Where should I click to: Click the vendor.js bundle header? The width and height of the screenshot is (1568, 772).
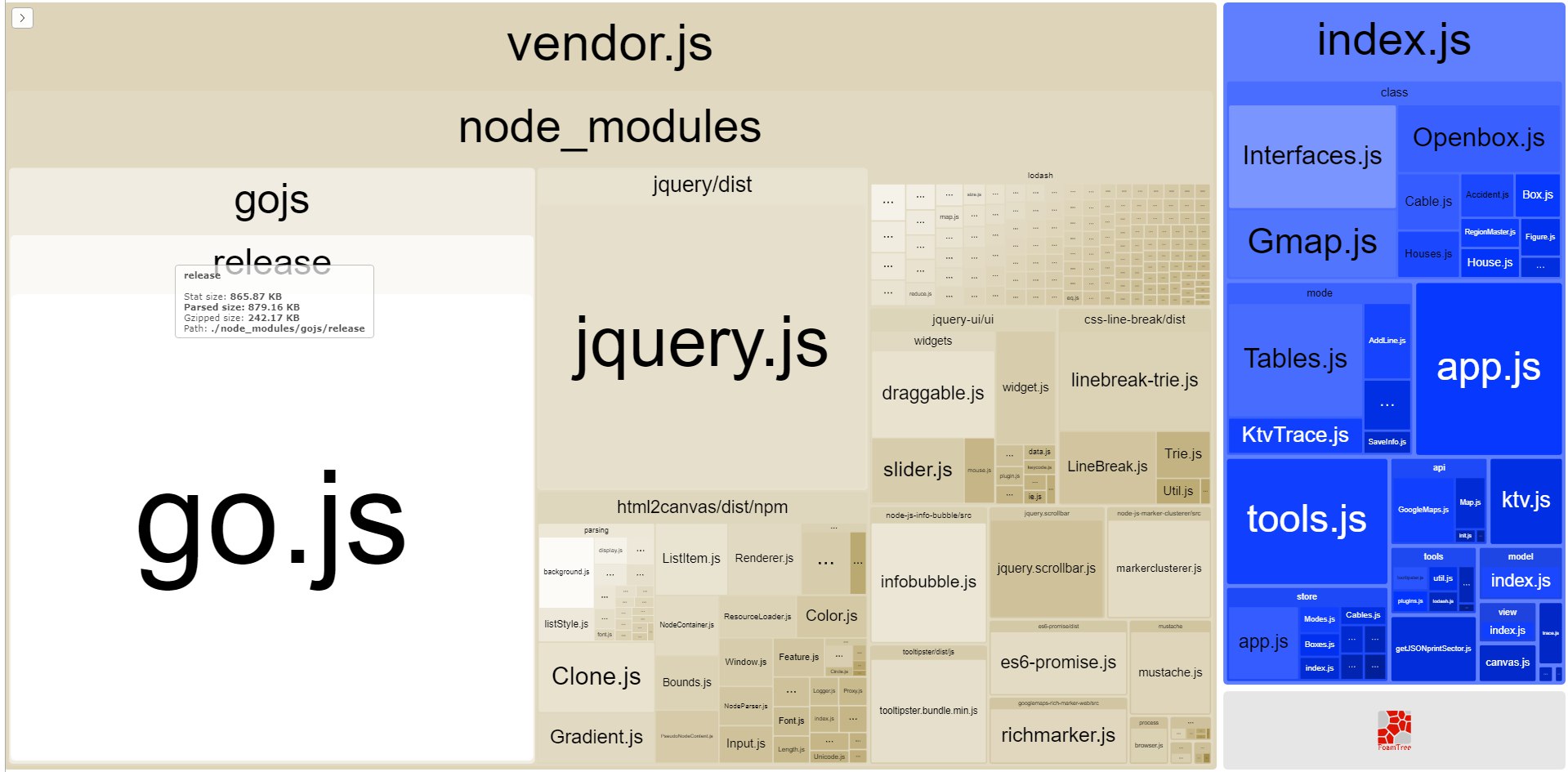pos(610,44)
